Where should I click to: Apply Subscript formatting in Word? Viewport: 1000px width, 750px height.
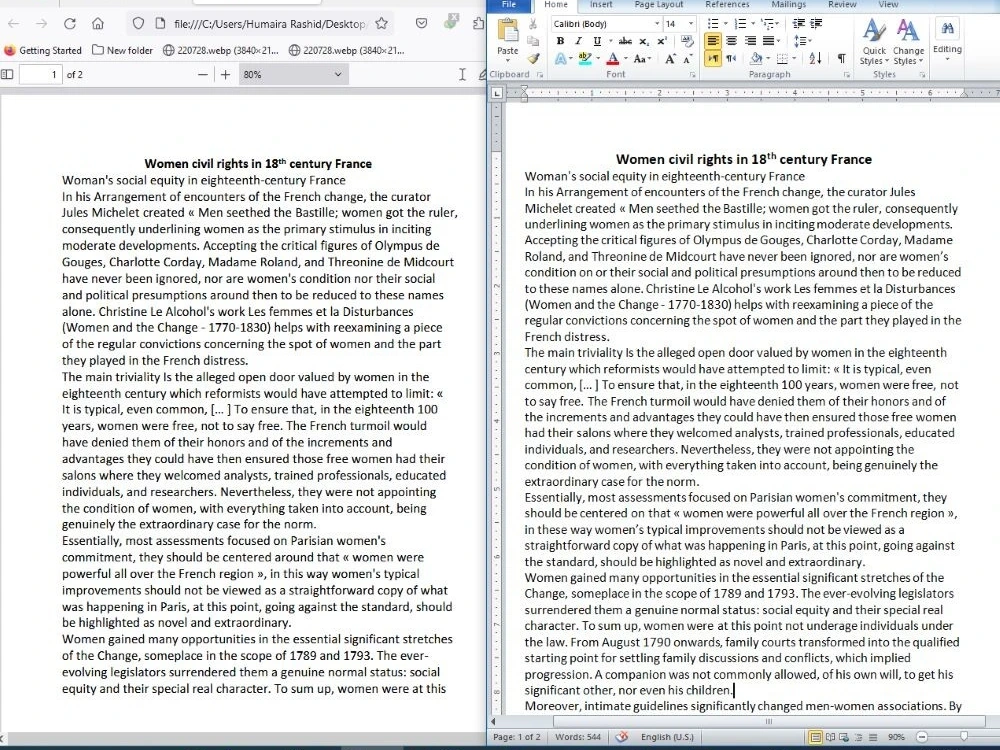(x=644, y=41)
